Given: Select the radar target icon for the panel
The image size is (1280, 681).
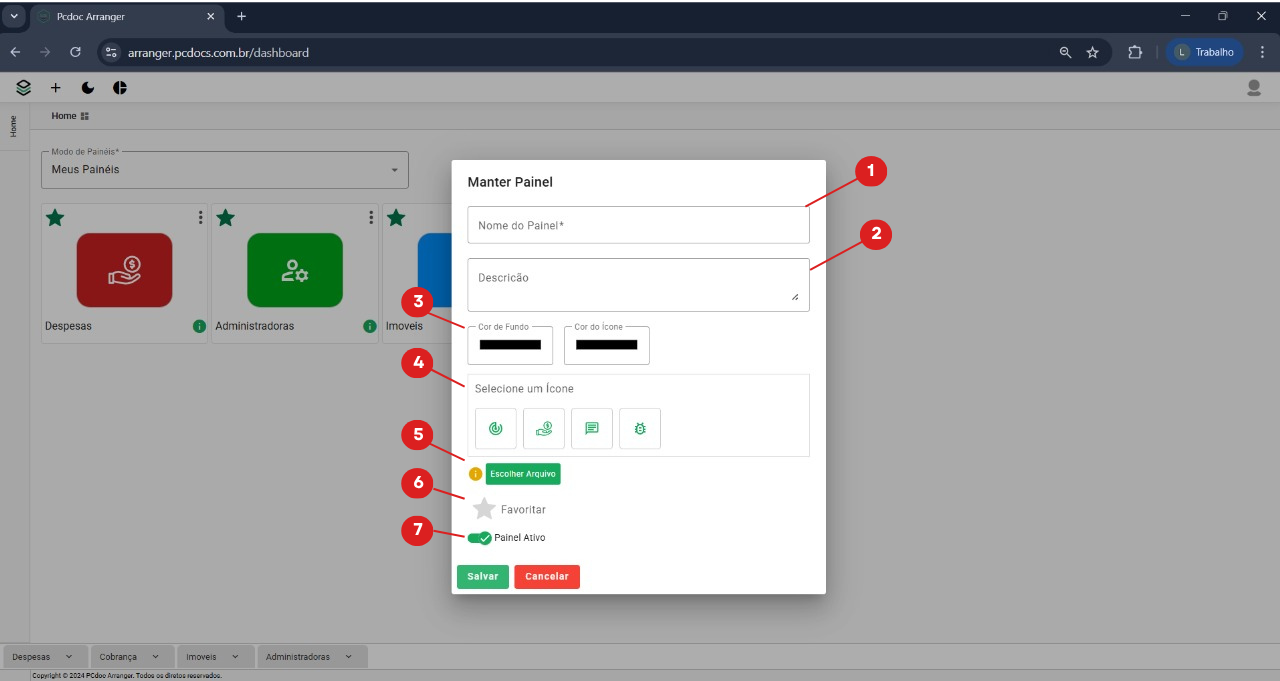Looking at the screenshot, I should [495, 428].
